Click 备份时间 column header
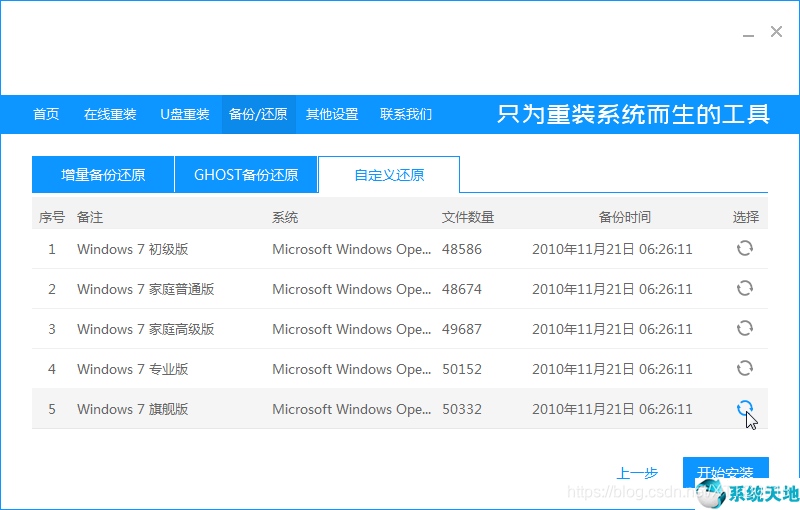Screen dimensions: 800x510 (x=624, y=217)
